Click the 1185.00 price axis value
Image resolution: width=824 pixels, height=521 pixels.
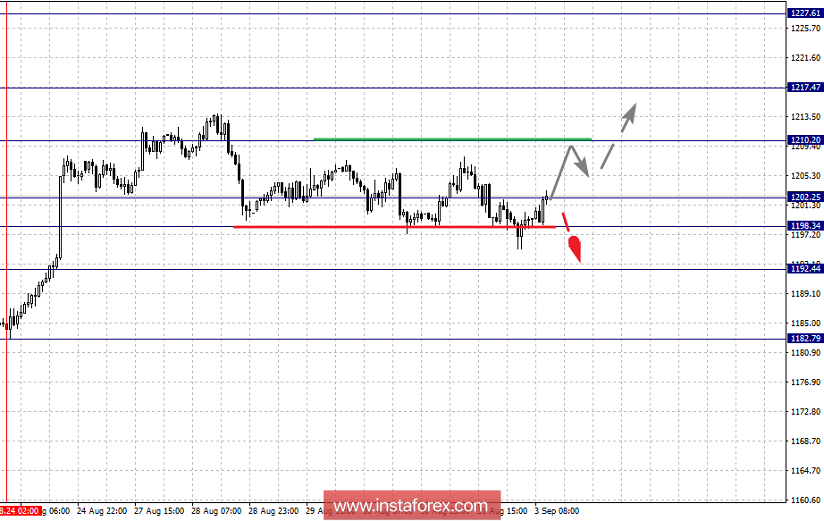pyautogui.click(x=806, y=323)
